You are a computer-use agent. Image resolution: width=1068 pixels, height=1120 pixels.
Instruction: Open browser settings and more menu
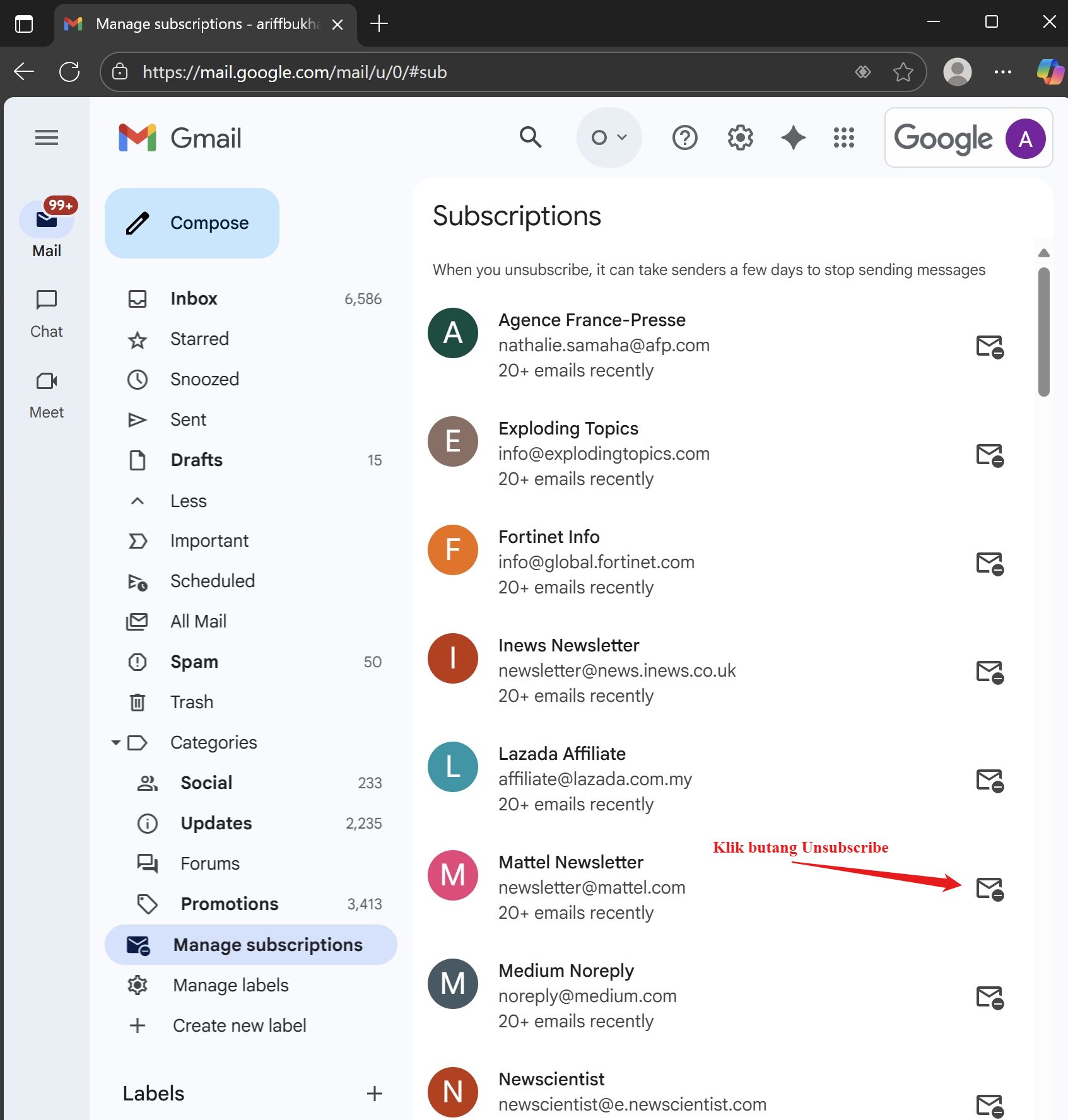pyautogui.click(x=1003, y=72)
